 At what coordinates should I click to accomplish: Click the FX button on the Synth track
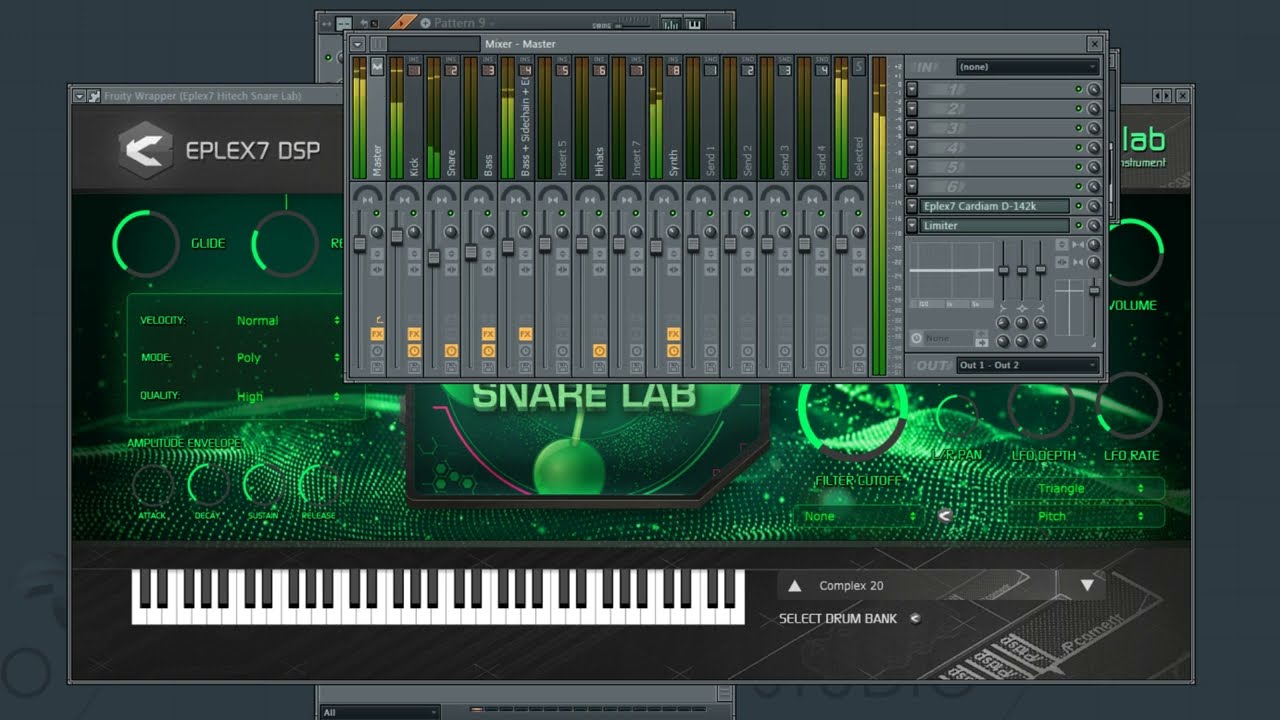coord(673,334)
